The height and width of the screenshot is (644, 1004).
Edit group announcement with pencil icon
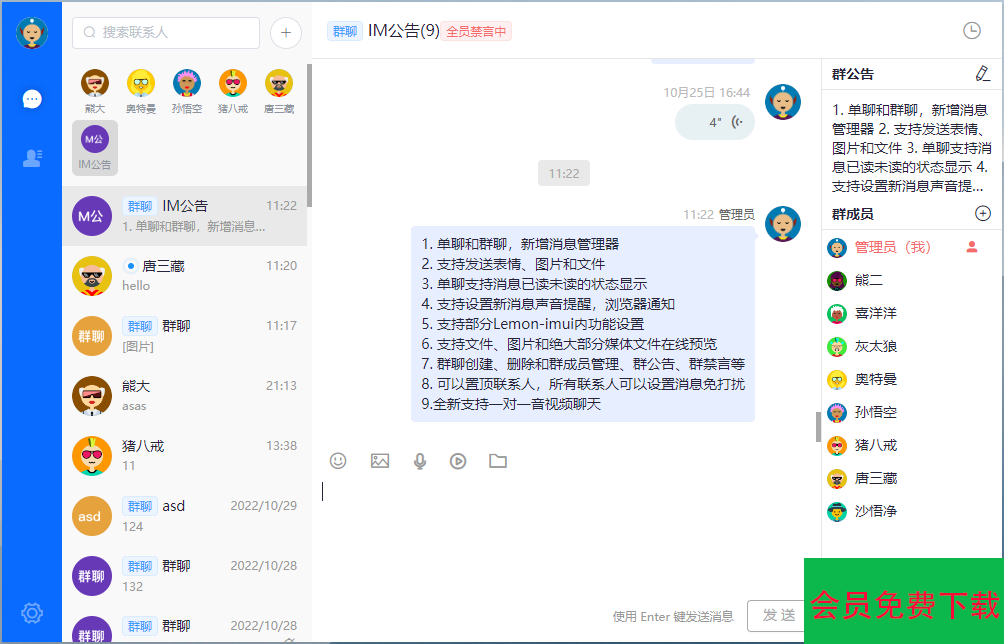tap(982, 74)
